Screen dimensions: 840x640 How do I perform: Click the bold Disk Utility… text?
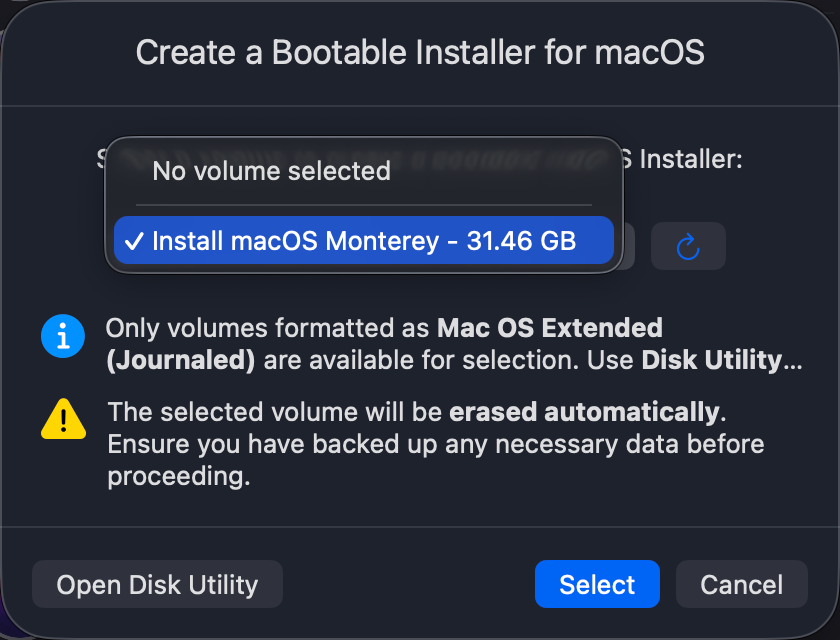(x=721, y=360)
